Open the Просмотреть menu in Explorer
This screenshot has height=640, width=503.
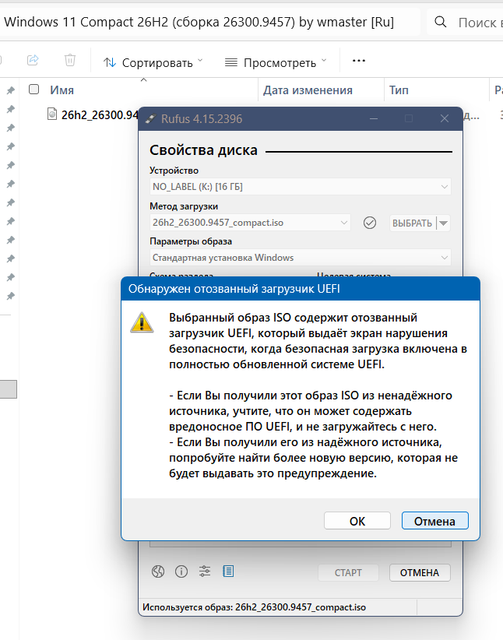276,62
